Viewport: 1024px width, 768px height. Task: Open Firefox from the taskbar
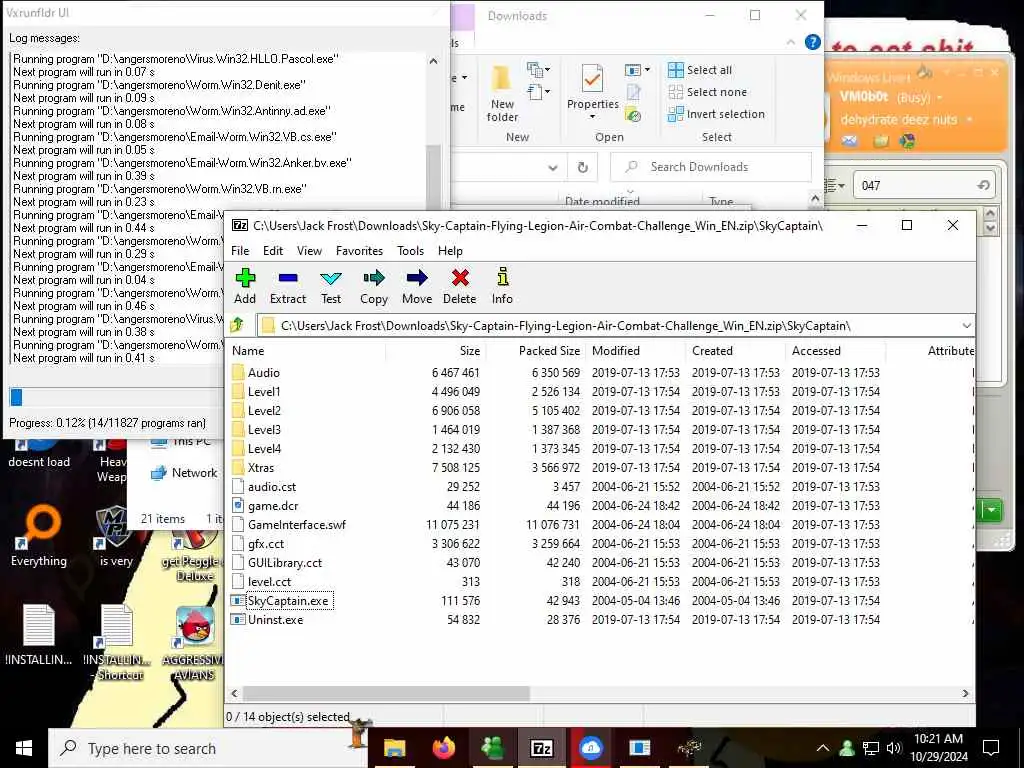click(x=444, y=748)
